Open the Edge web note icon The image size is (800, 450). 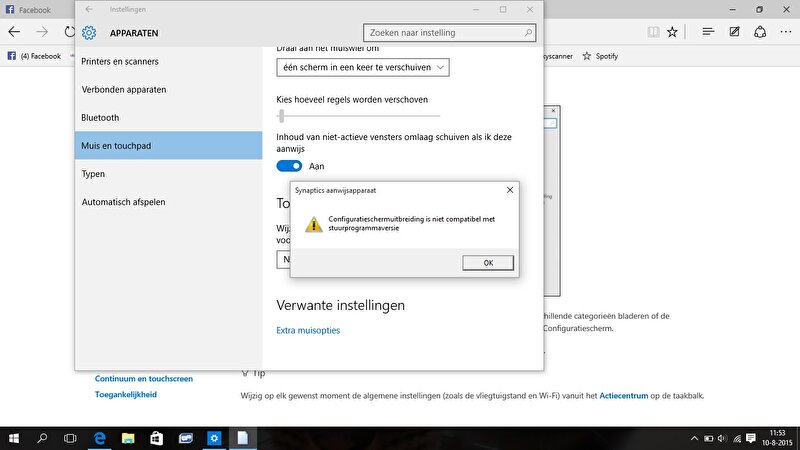tap(733, 32)
